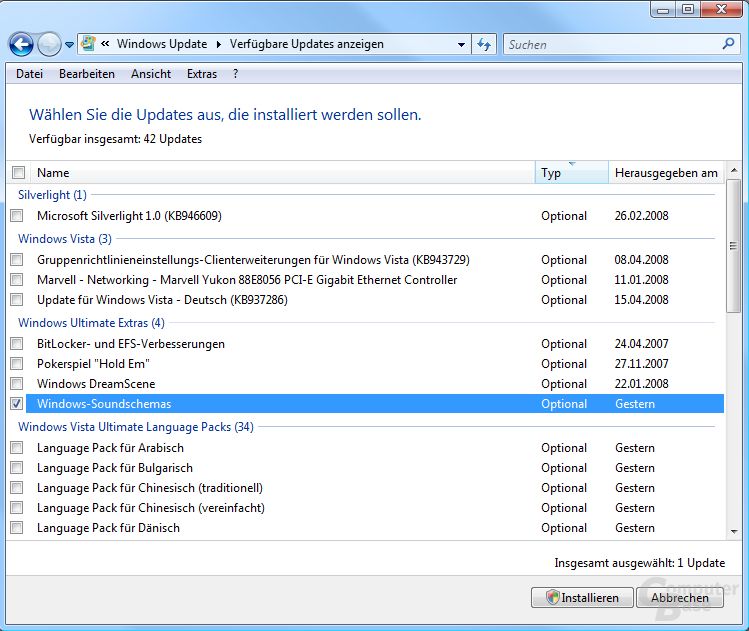
Task: Close the Windows Update window
Action: point(721,10)
